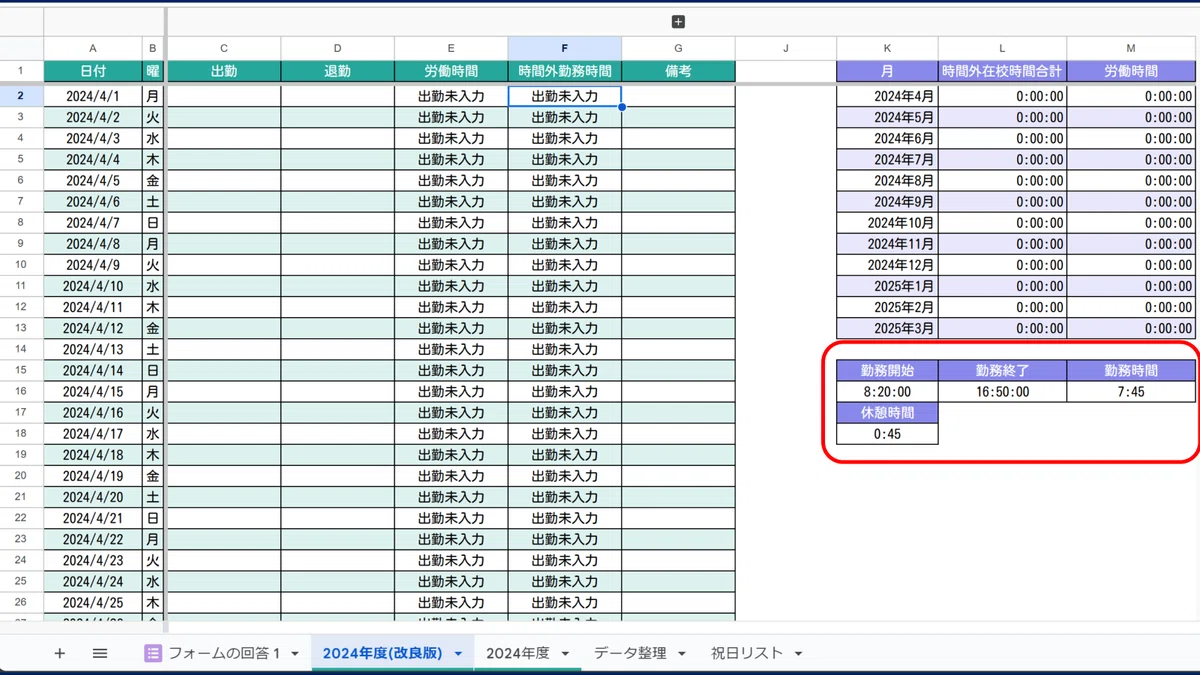The width and height of the screenshot is (1200, 675).
Task: Click the 勤務開始 header cell
Action: tap(887, 371)
